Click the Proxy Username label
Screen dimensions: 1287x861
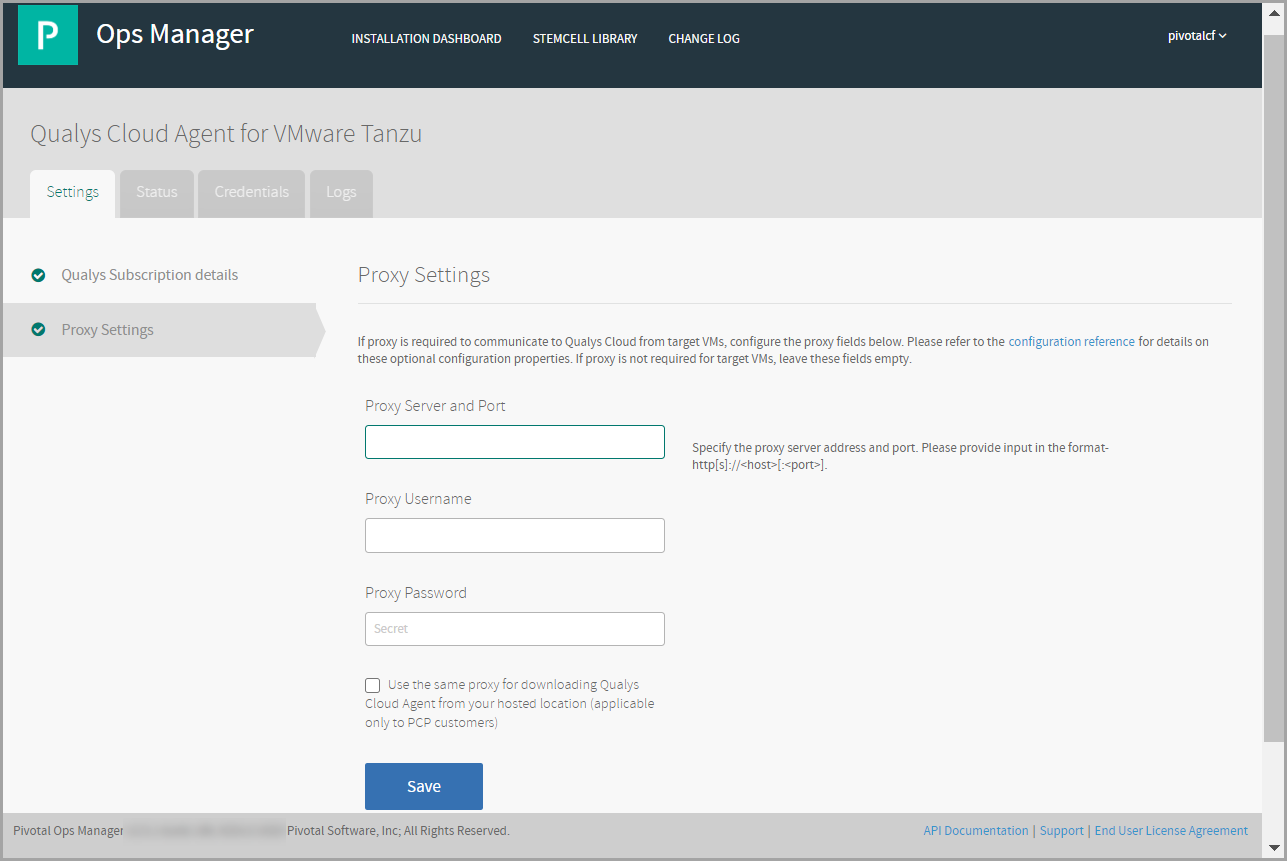click(x=418, y=499)
